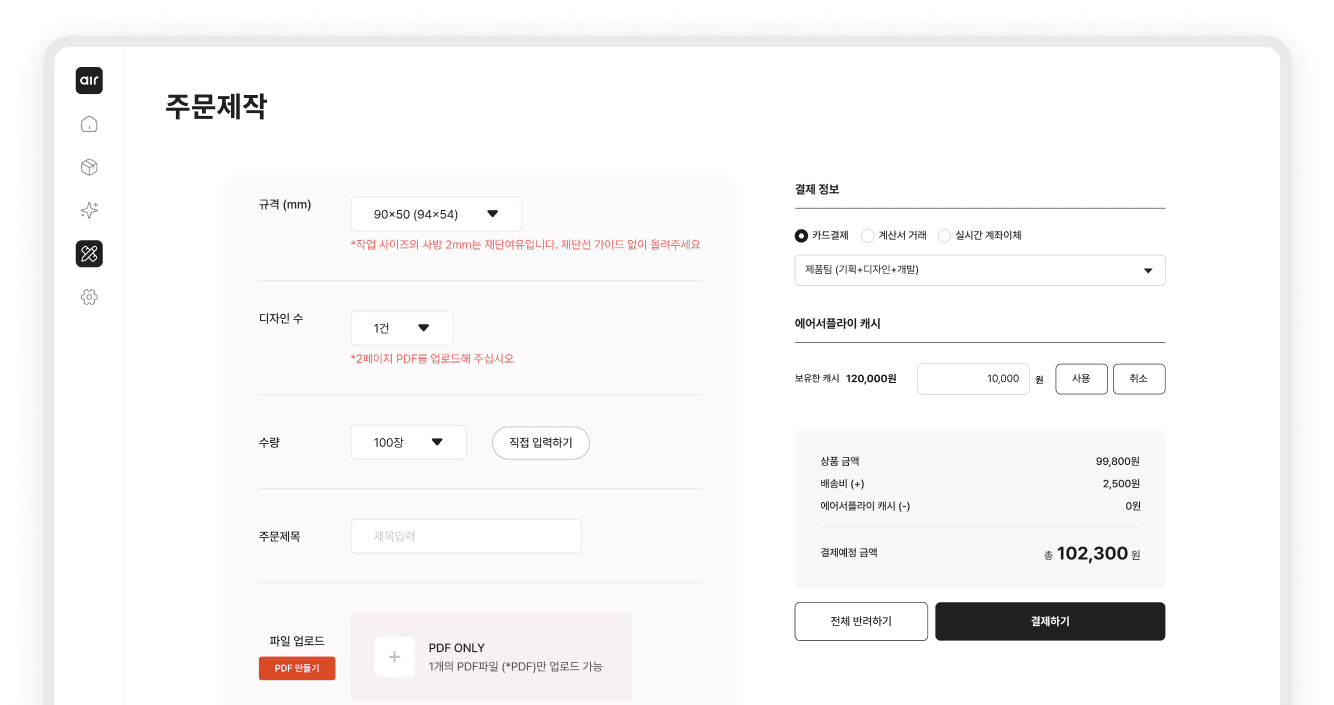Click the 0원 cash deduction value

tap(1132, 506)
